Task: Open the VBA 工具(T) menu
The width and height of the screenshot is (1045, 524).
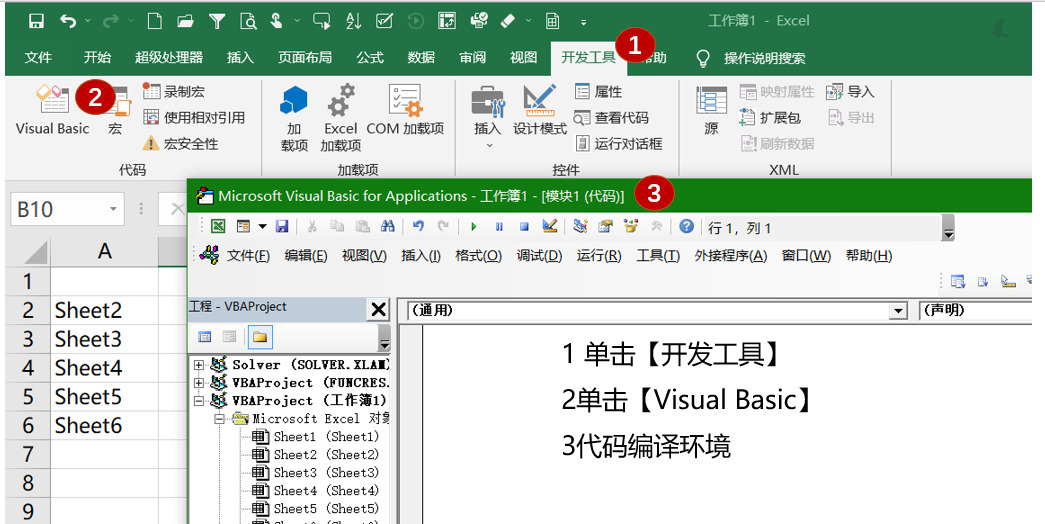Action: click(x=658, y=256)
